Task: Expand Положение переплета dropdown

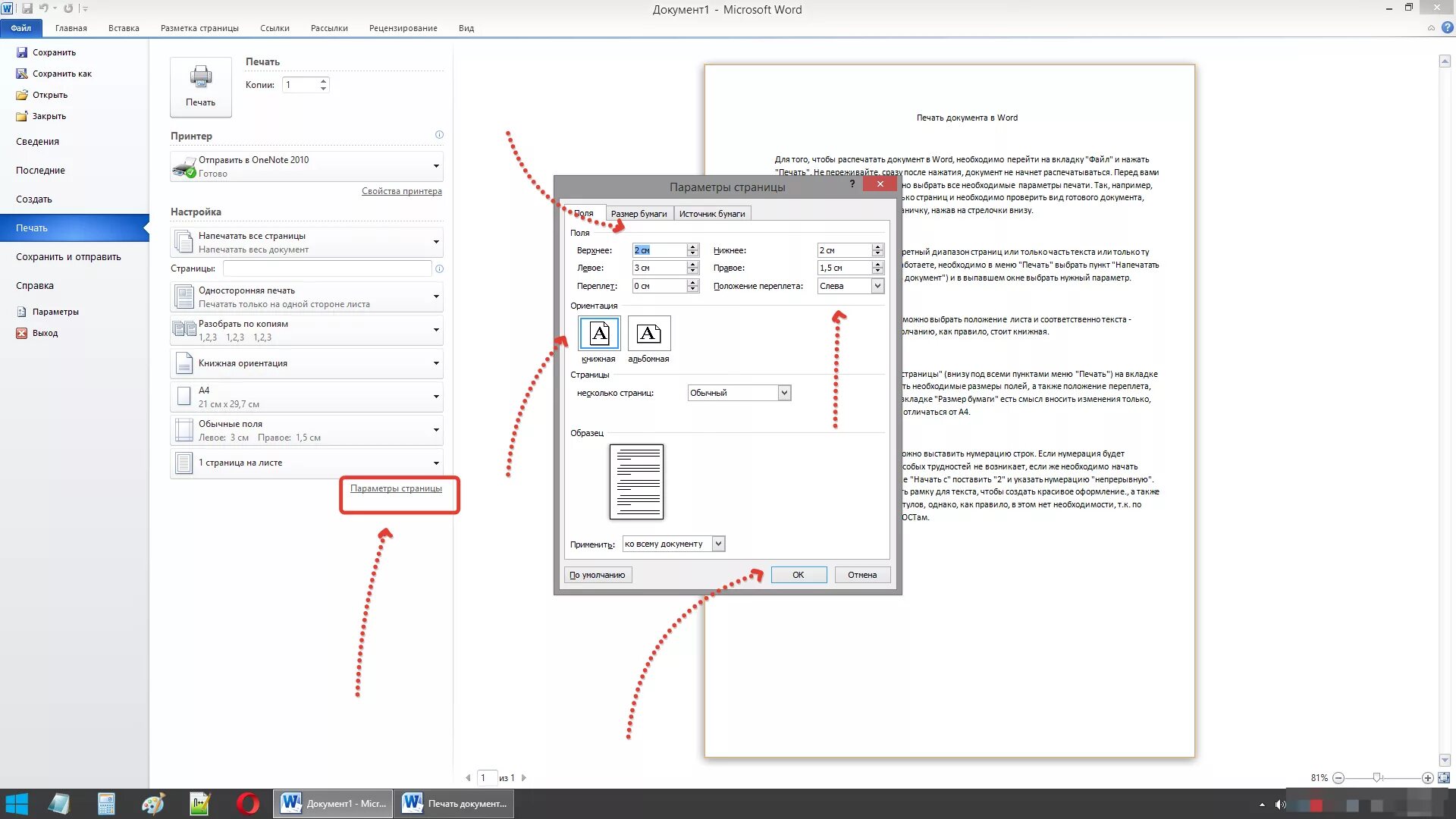Action: pyautogui.click(x=877, y=286)
